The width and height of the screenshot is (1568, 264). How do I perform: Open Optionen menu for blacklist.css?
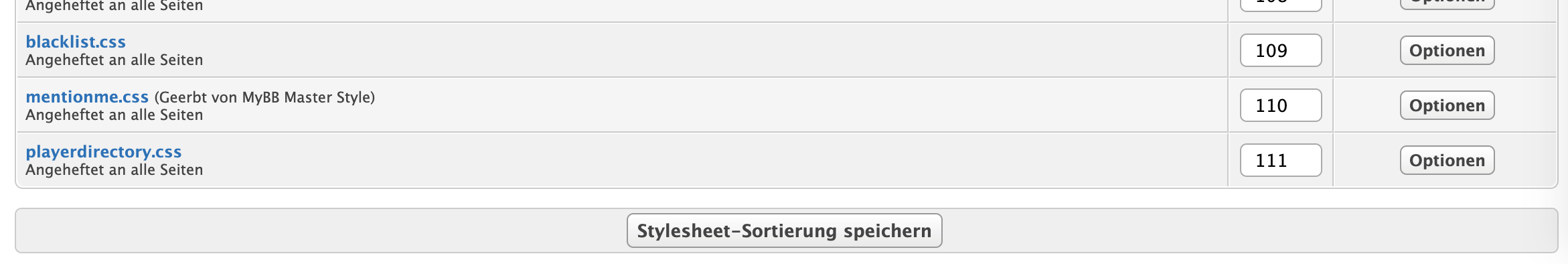click(x=1447, y=50)
